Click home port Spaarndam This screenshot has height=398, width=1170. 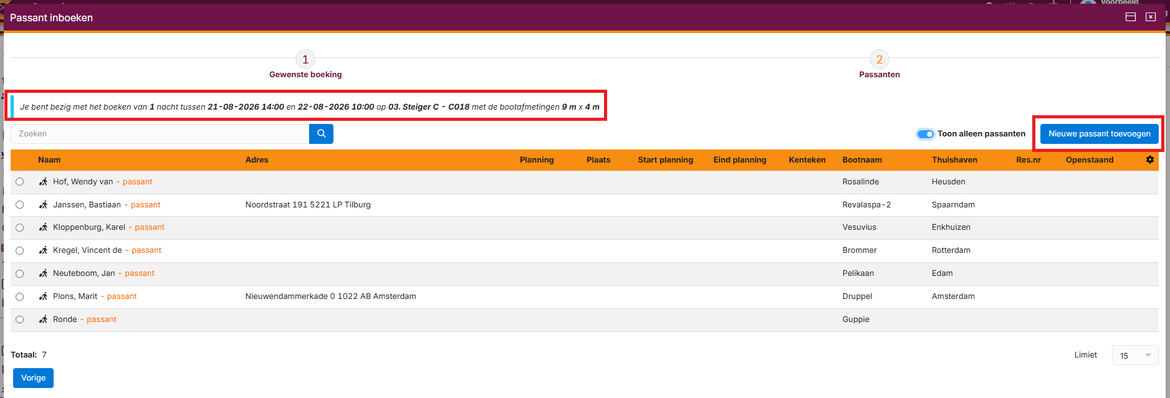click(x=954, y=205)
